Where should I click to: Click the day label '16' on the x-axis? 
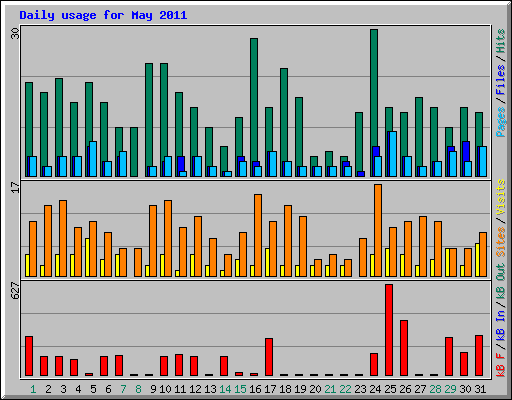(x=255, y=389)
